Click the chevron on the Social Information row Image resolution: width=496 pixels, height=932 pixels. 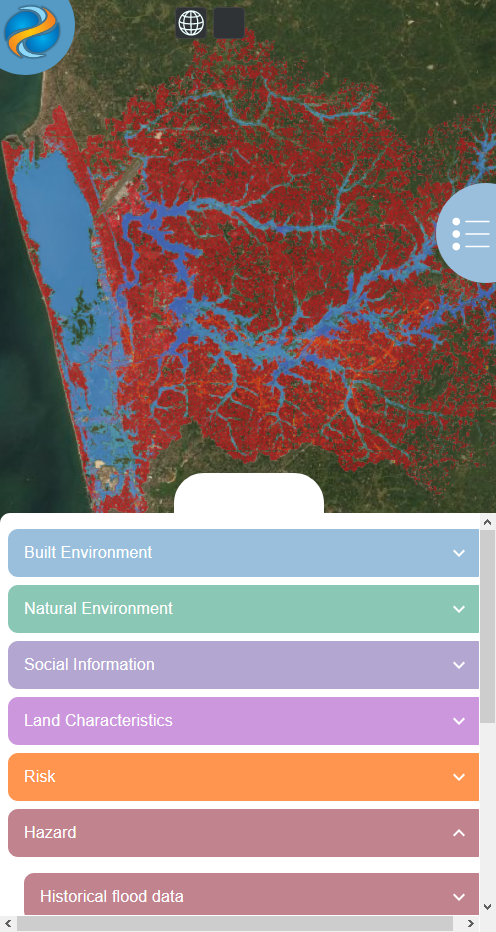tap(459, 665)
